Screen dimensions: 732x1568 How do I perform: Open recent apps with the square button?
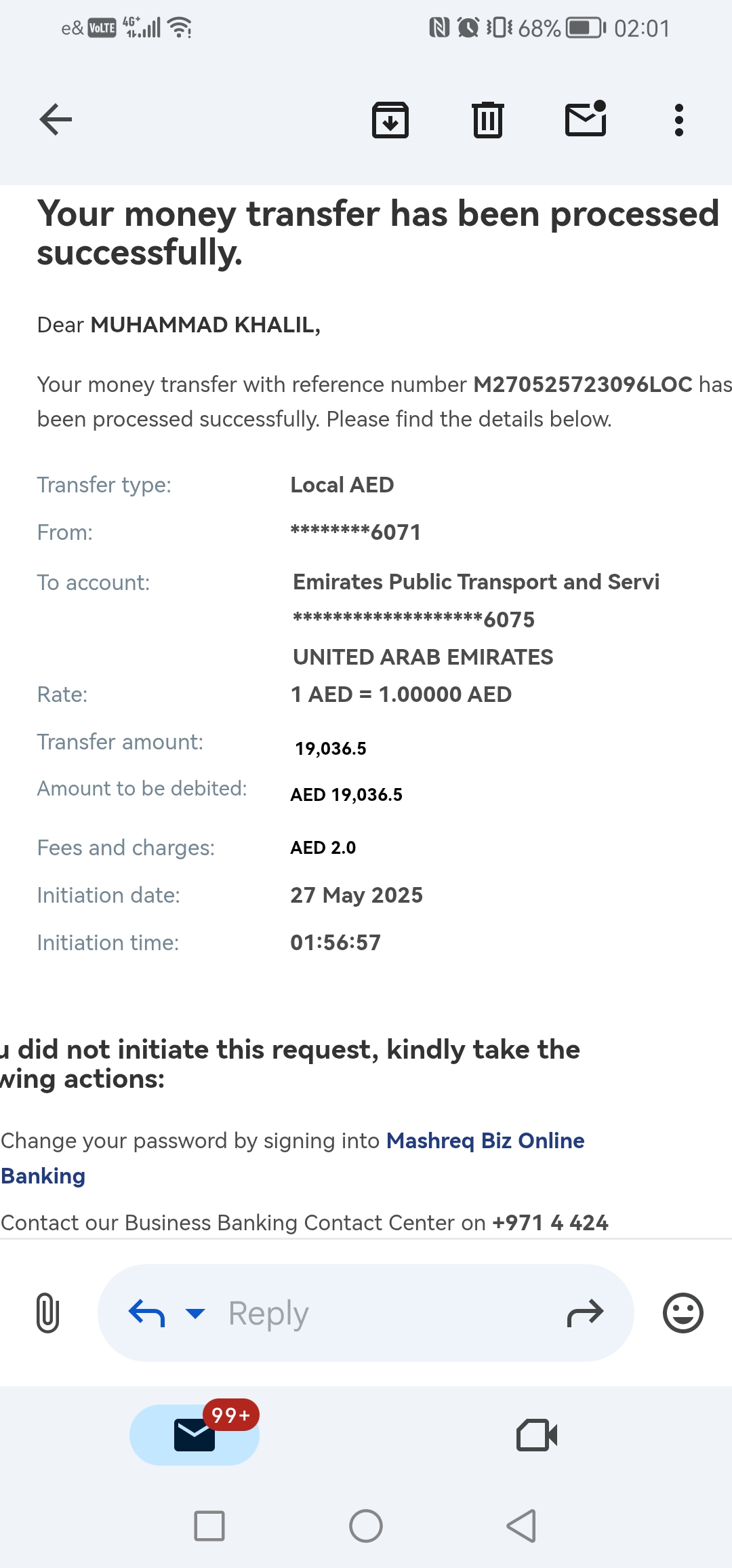(209, 1526)
